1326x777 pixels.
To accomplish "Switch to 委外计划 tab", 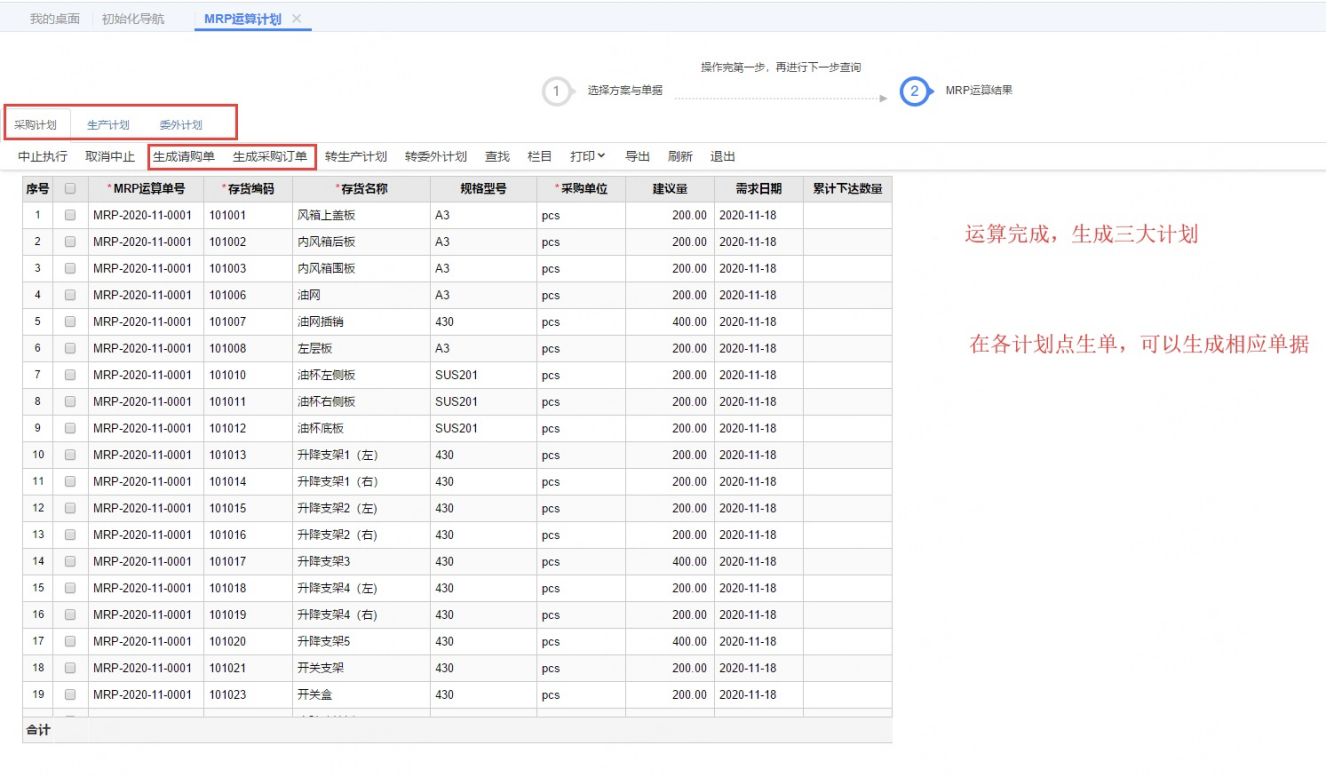I will (x=181, y=125).
